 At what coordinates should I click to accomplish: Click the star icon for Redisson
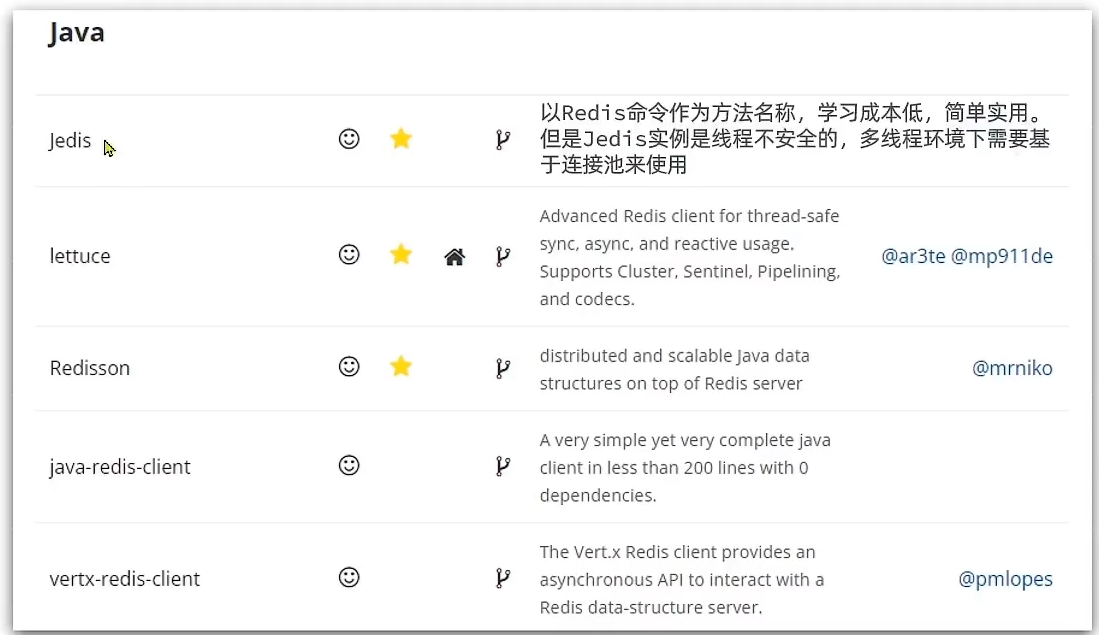401,367
